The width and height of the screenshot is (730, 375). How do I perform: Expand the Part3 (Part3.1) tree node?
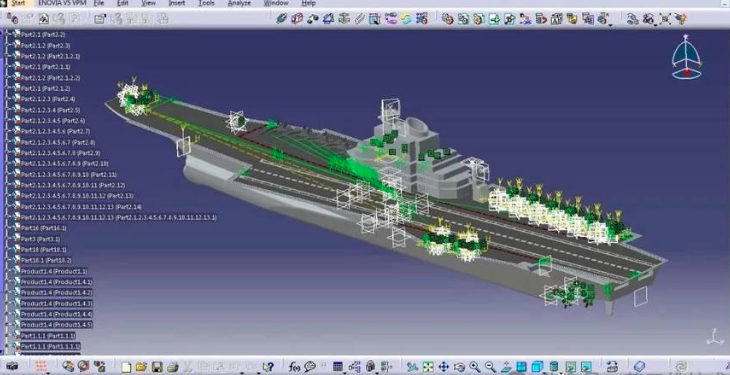pyautogui.click(x=8, y=239)
